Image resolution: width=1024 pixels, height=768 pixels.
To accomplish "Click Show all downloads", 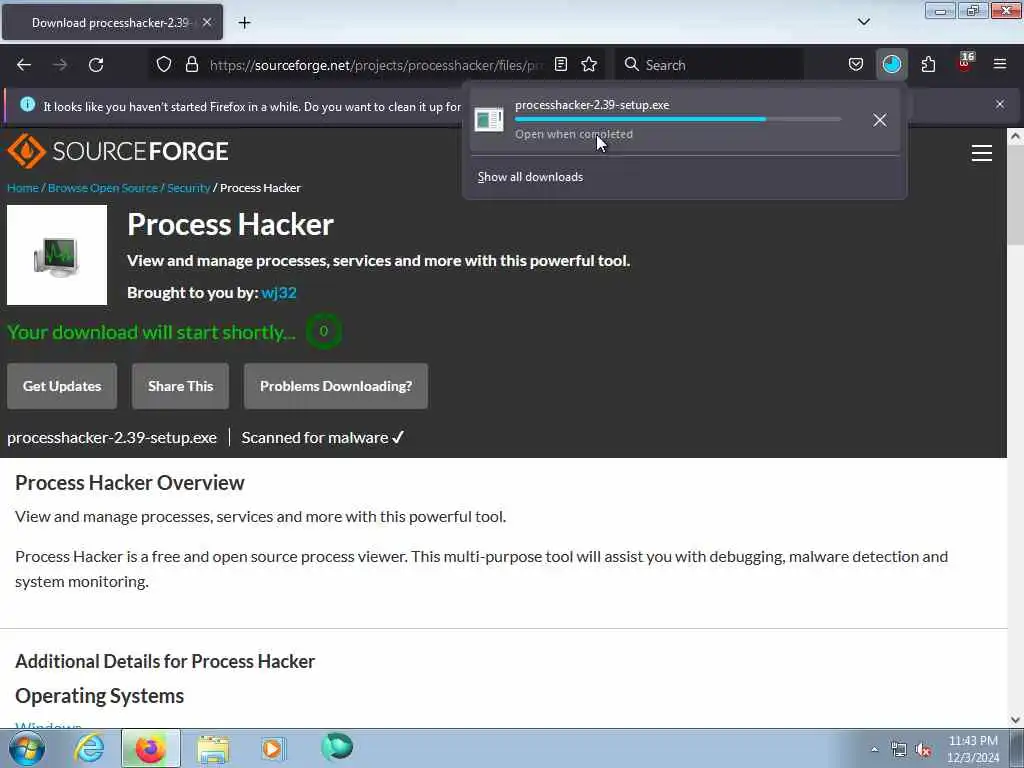I will 530,177.
